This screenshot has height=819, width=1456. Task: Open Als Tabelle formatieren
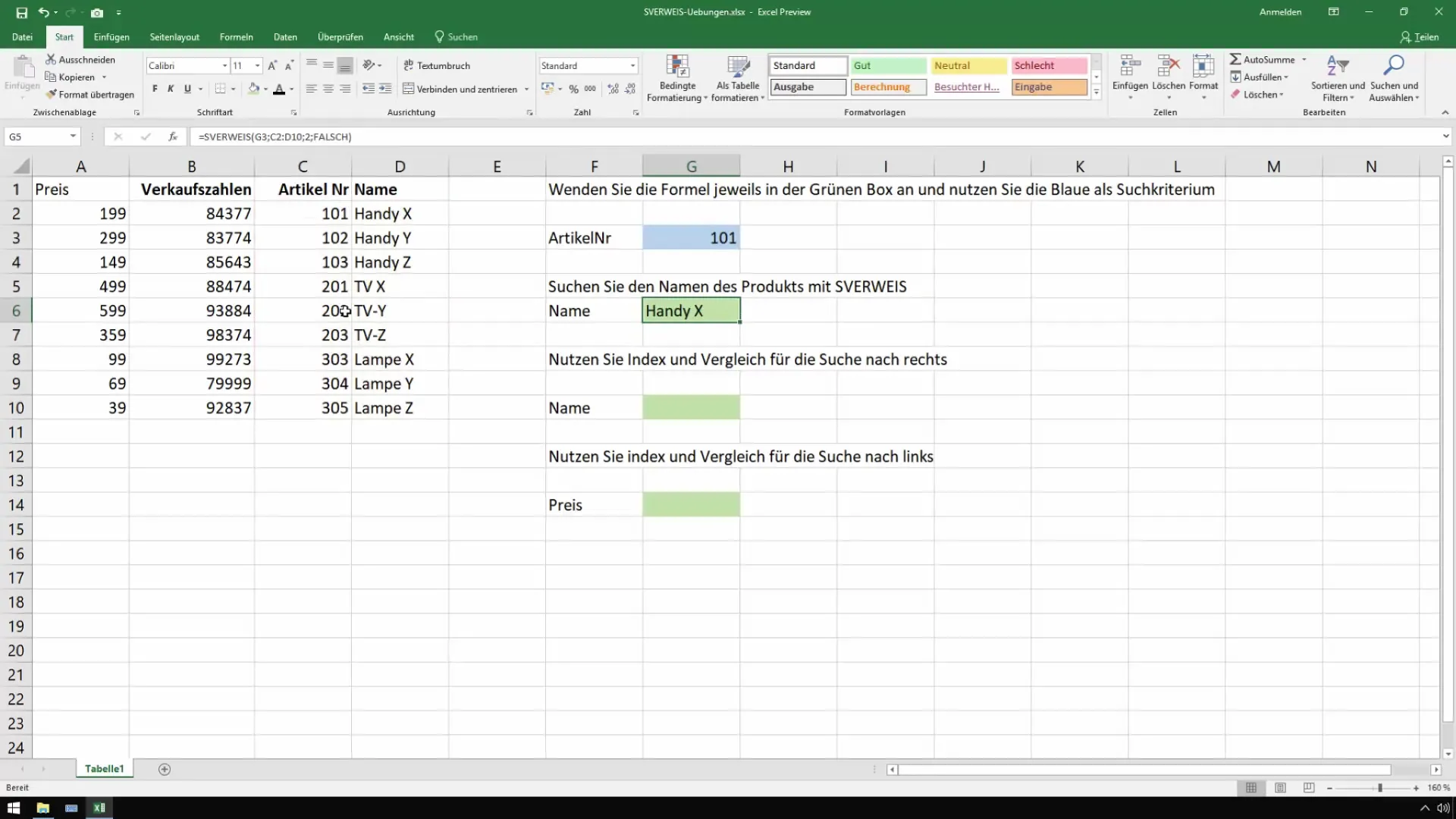738,78
